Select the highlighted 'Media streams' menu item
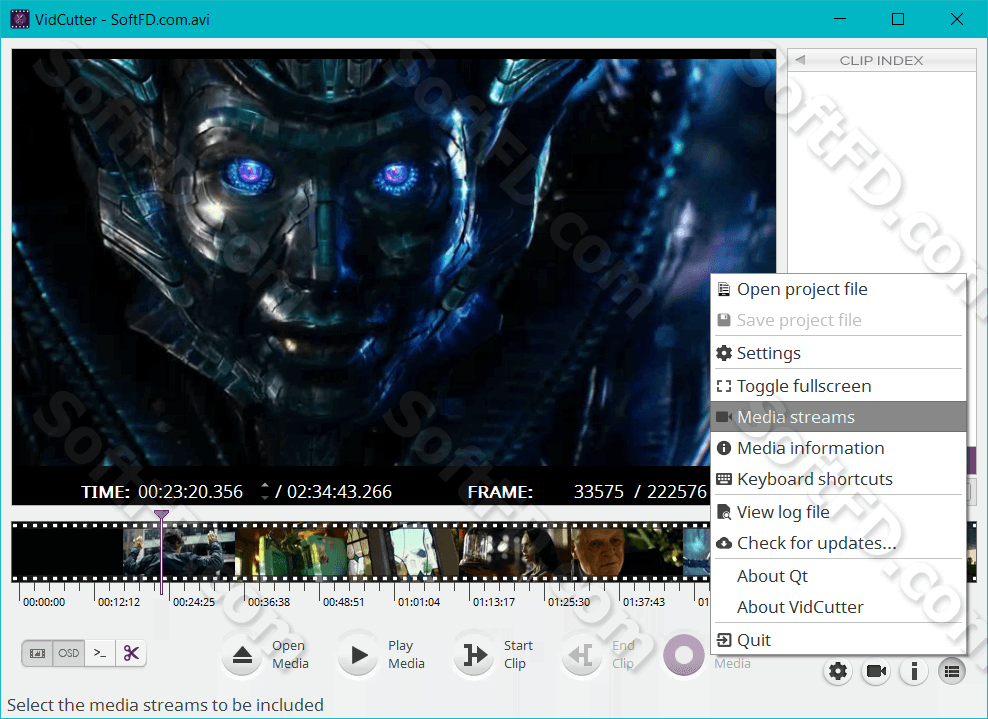This screenshot has height=719, width=988. 838,417
